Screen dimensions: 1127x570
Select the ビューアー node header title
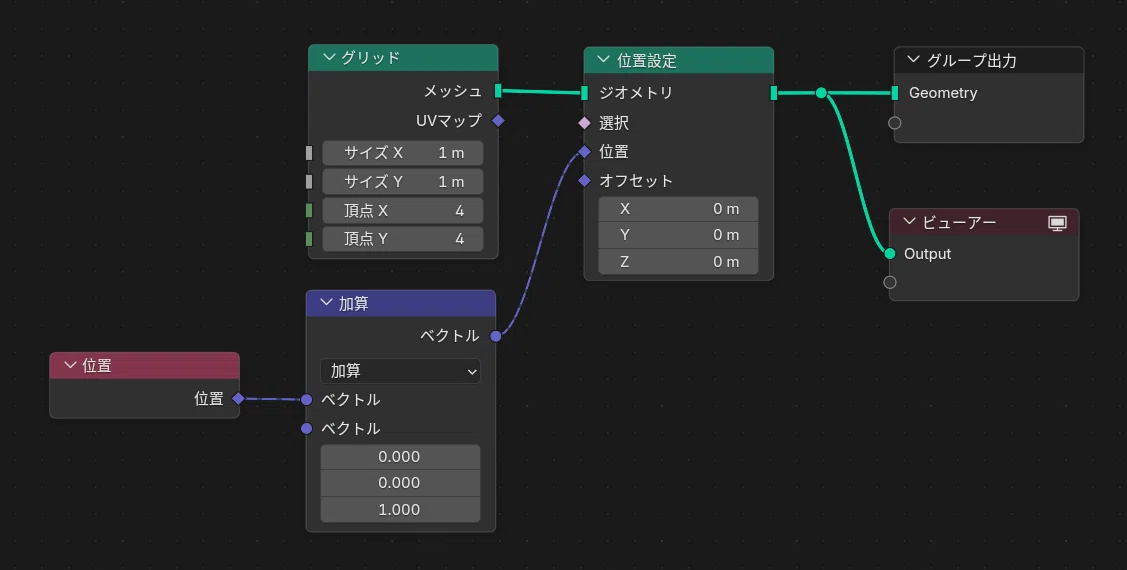pyautogui.click(x=959, y=222)
